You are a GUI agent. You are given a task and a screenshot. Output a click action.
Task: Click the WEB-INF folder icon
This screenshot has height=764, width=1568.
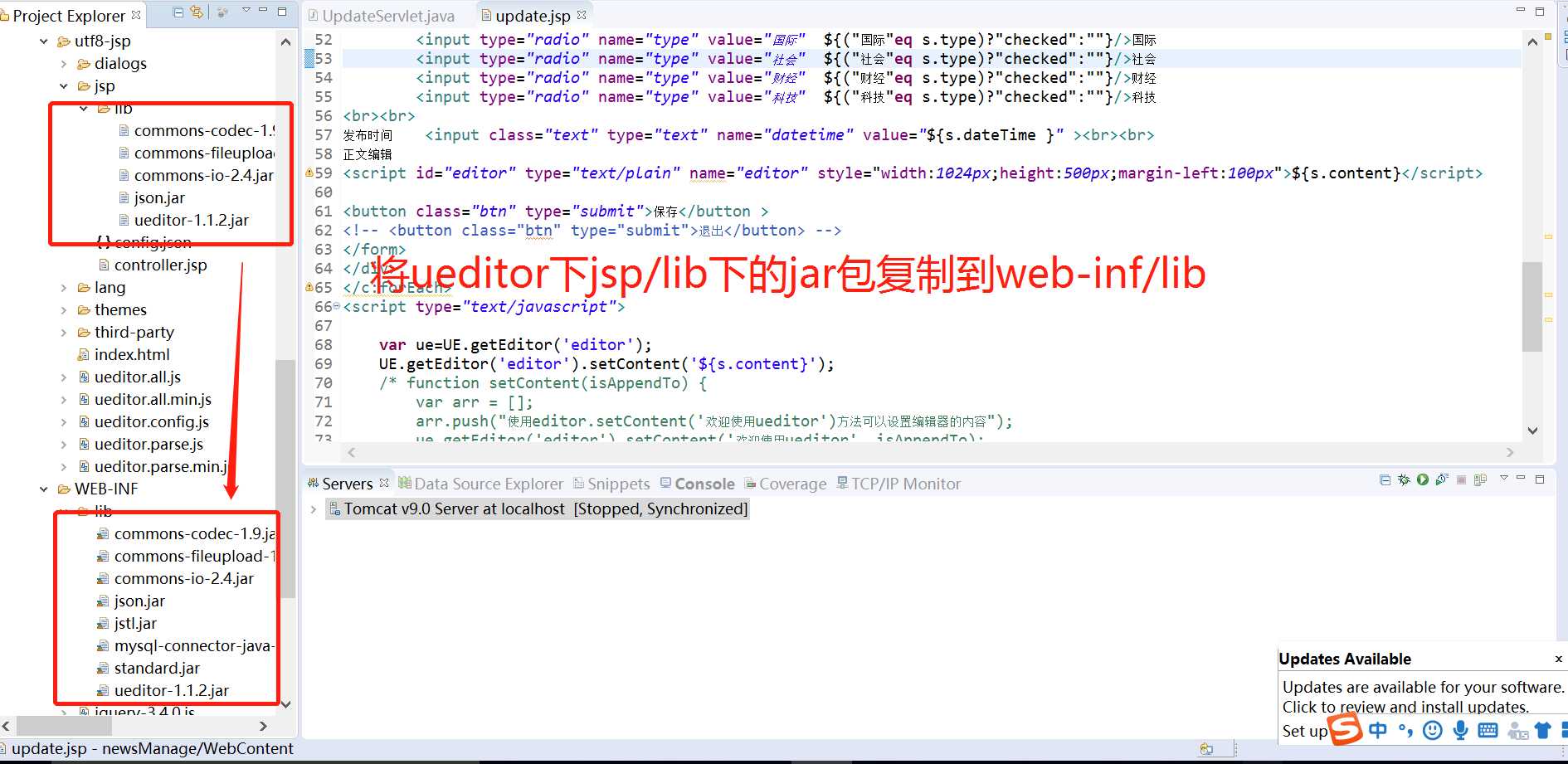click(64, 489)
